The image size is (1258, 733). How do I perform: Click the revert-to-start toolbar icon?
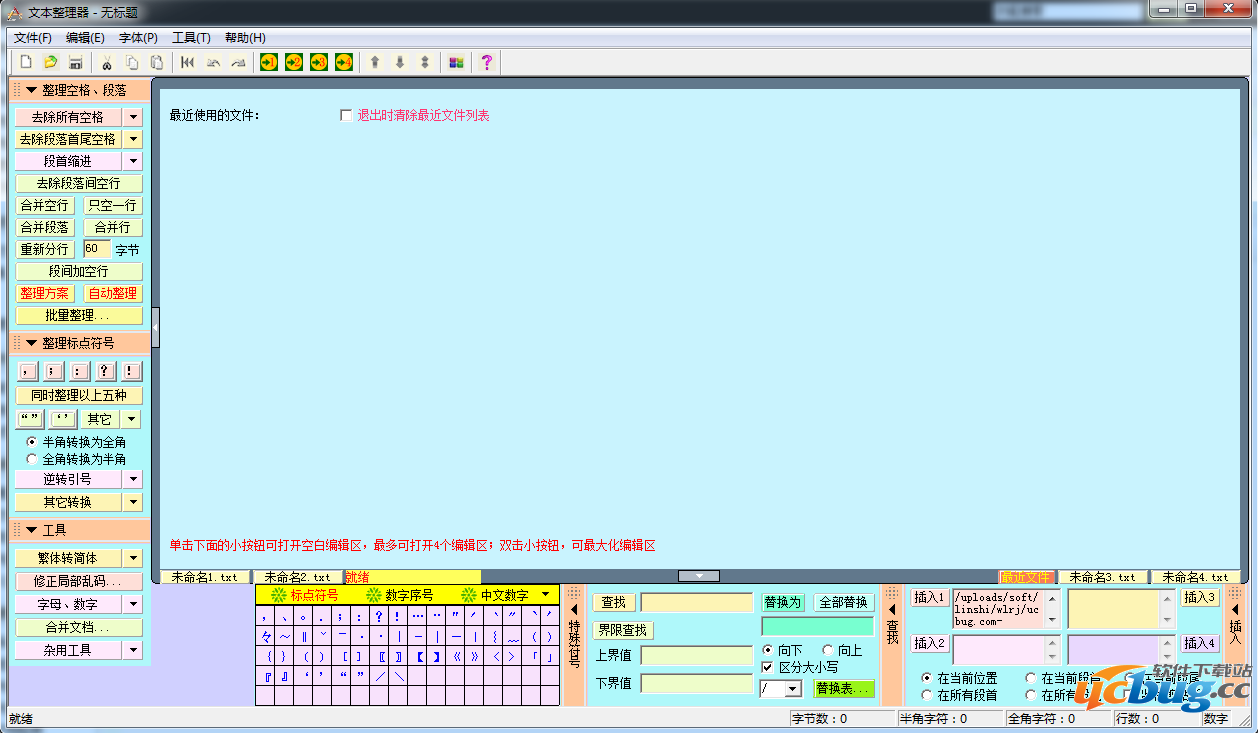click(x=188, y=62)
